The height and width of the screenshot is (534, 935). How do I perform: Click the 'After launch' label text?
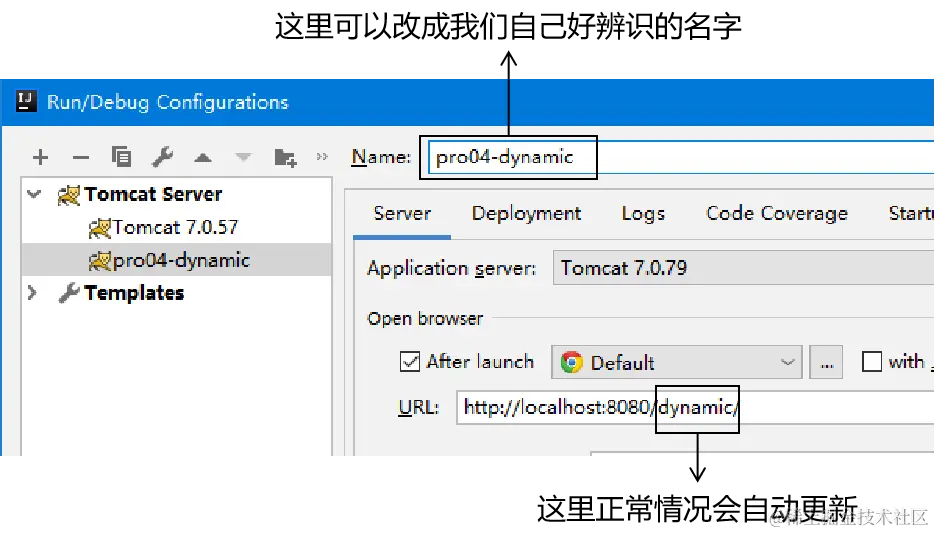[480, 362]
